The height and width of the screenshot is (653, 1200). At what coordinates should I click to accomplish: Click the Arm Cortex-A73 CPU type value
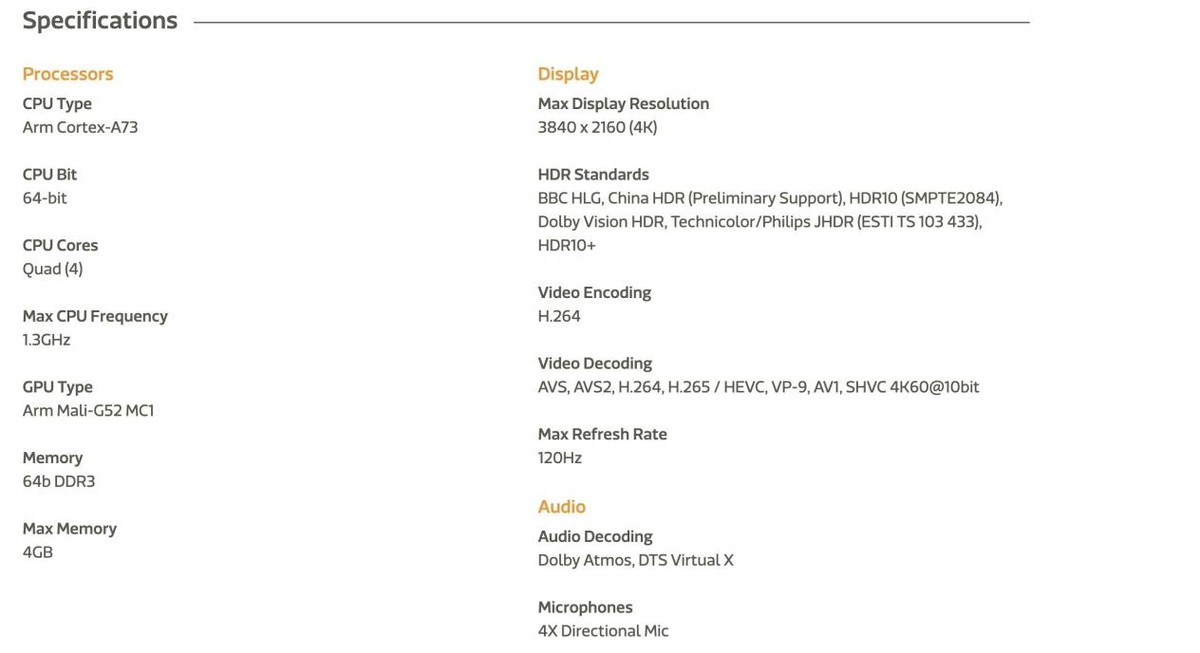click(80, 128)
